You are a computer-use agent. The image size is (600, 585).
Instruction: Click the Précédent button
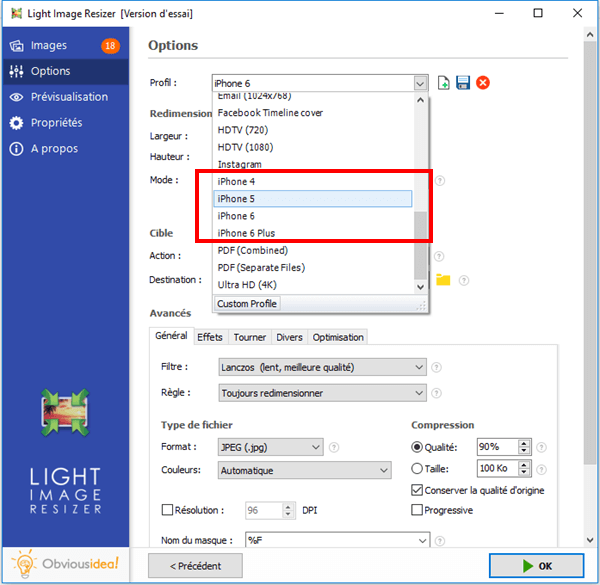click(x=195, y=566)
